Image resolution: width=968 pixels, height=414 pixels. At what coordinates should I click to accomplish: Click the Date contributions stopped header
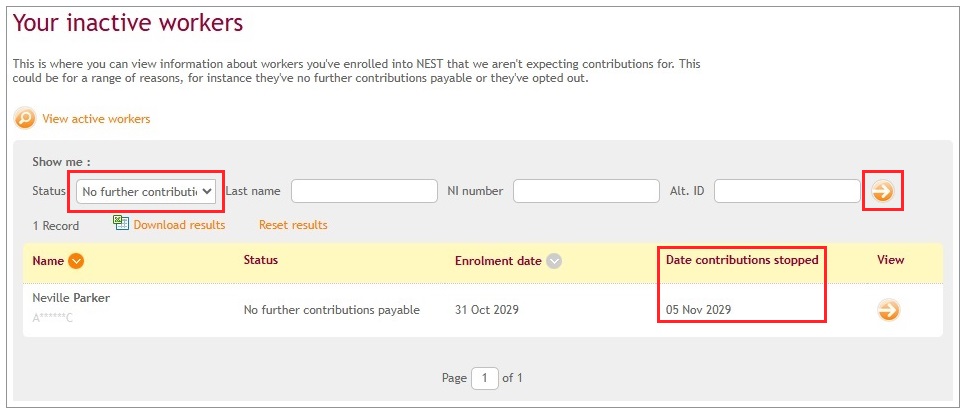pyautogui.click(x=742, y=260)
